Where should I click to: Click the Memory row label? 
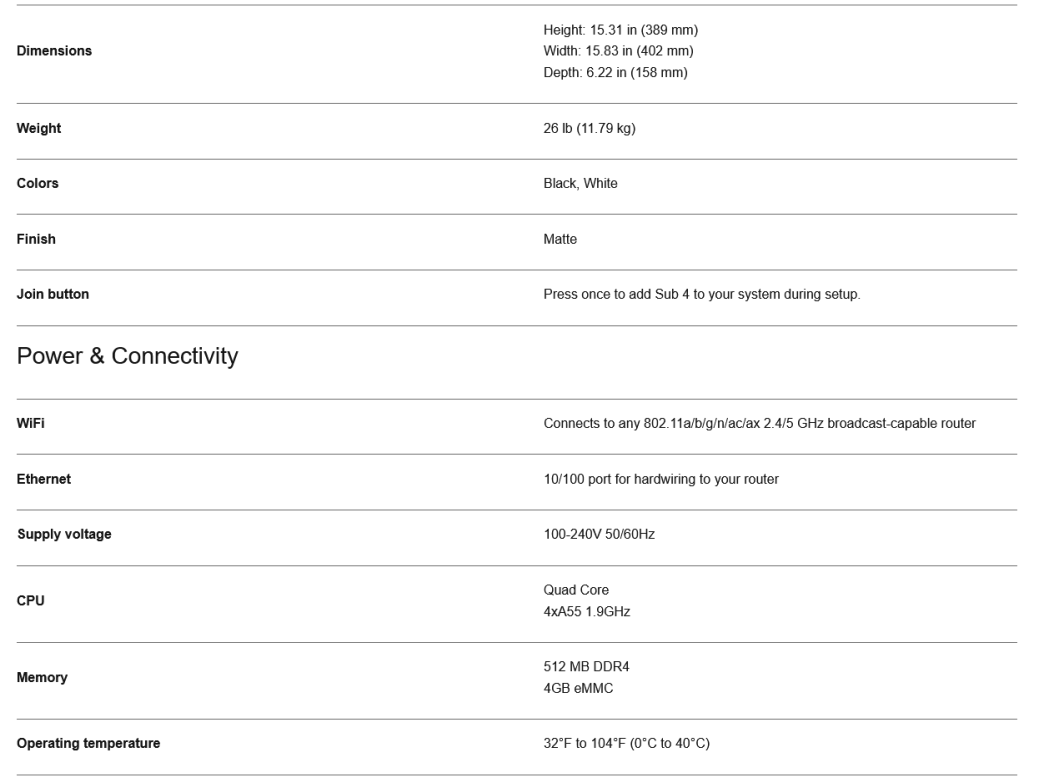[42, 678]
